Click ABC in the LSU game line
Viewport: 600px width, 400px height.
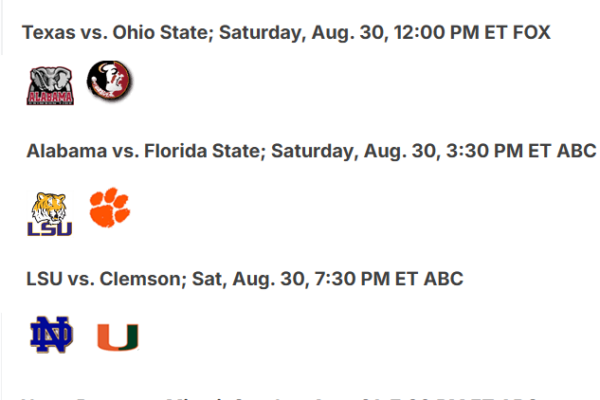(443, 279)
